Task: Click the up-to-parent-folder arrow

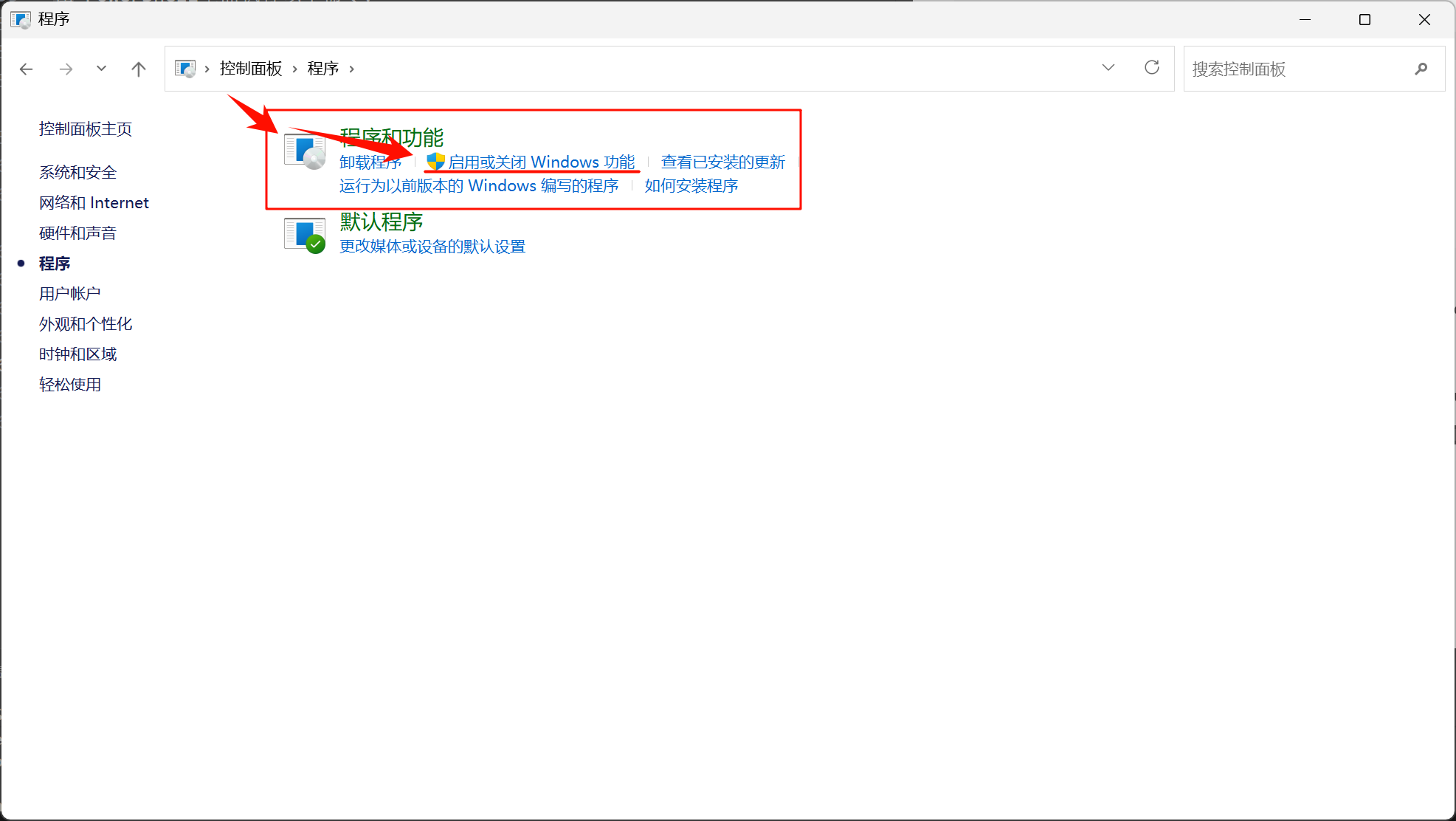Action: [139, 68]
